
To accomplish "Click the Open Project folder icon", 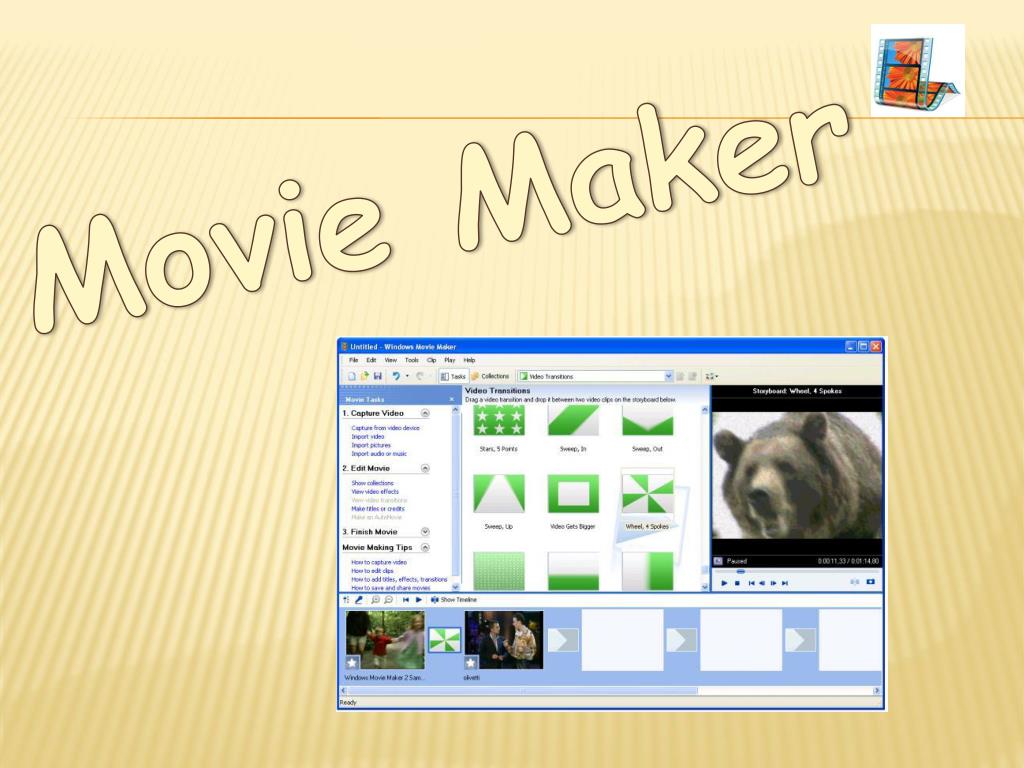I will (x=364, y=376).
